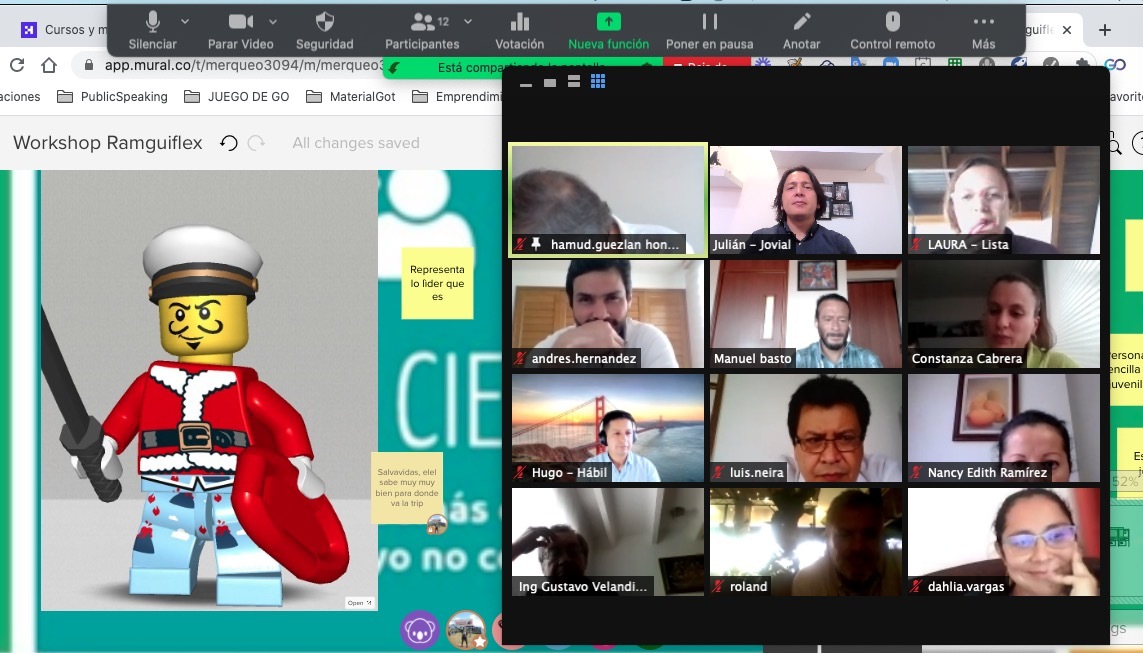Switch video panel to stacked strip view
The image size is (1143, 653).
click(x=574, y=82)
